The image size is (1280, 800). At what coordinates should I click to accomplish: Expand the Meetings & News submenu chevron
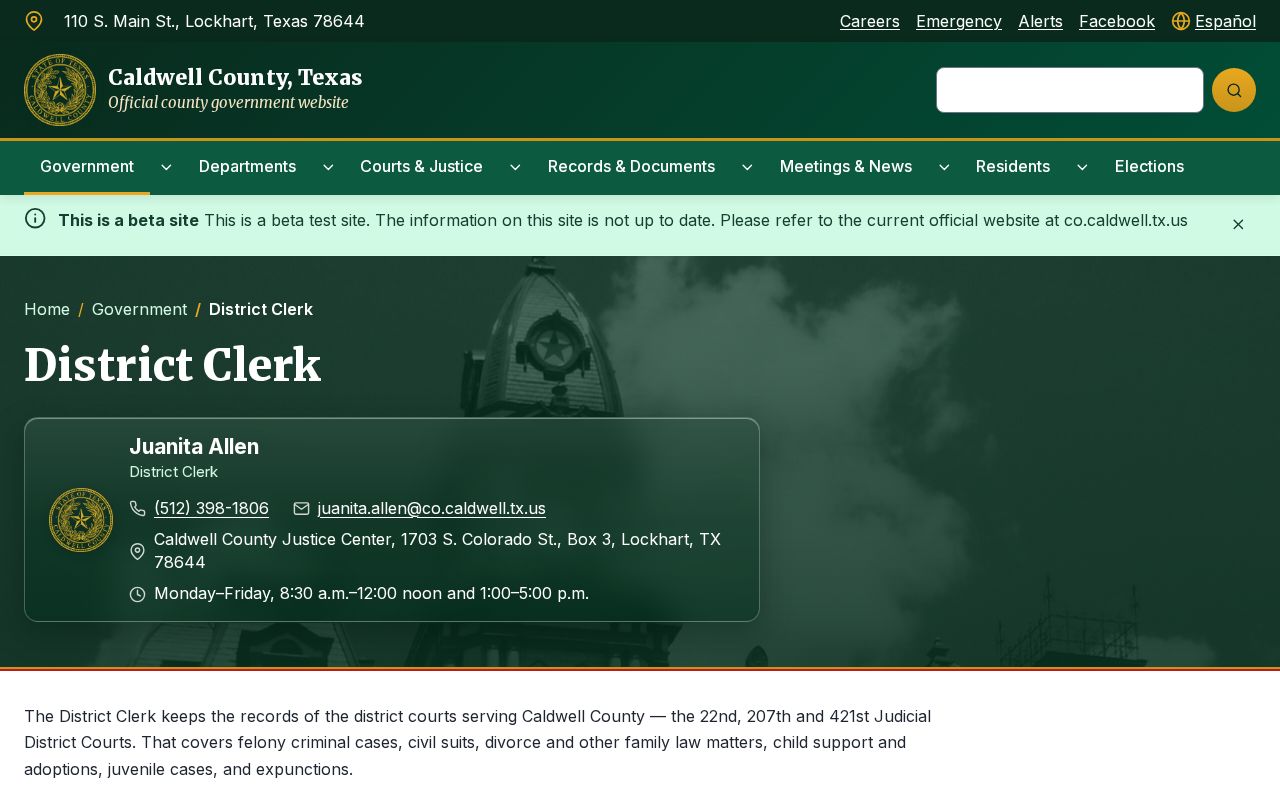(944, 167)
